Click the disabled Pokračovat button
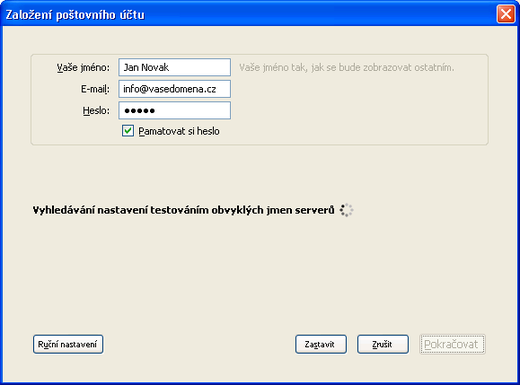Image resolution: width=520 pixels, height=385 pixels. pos(452,344)
